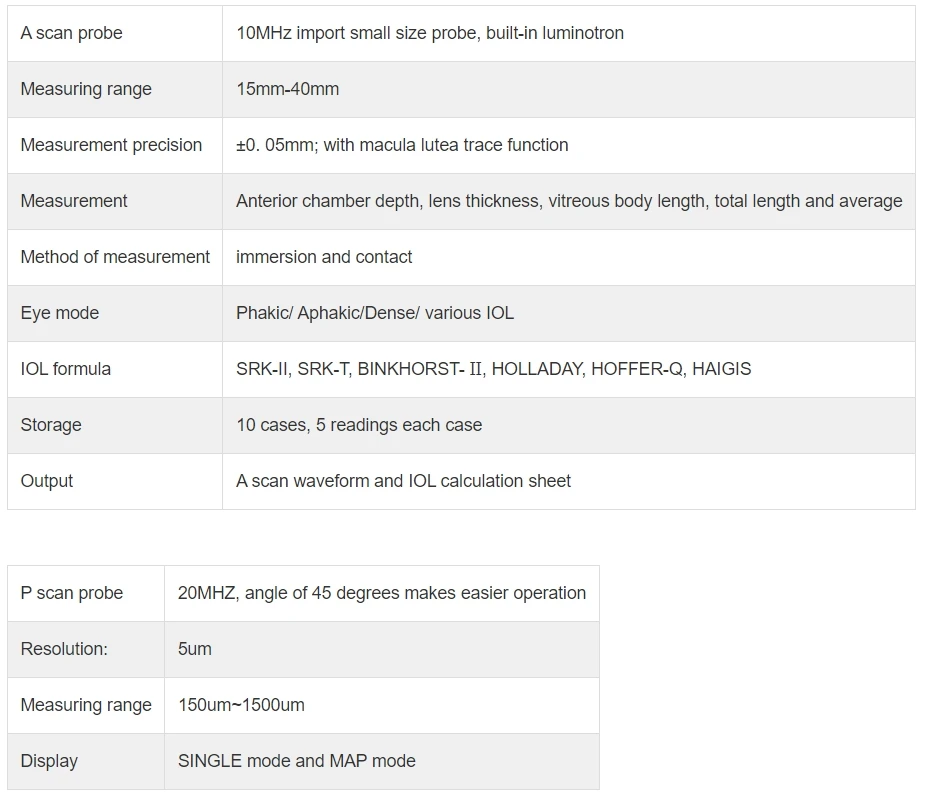This screenshot has width=931, height=795.
Task: Click the "Method of measurement" label
Action: (115, 257)
